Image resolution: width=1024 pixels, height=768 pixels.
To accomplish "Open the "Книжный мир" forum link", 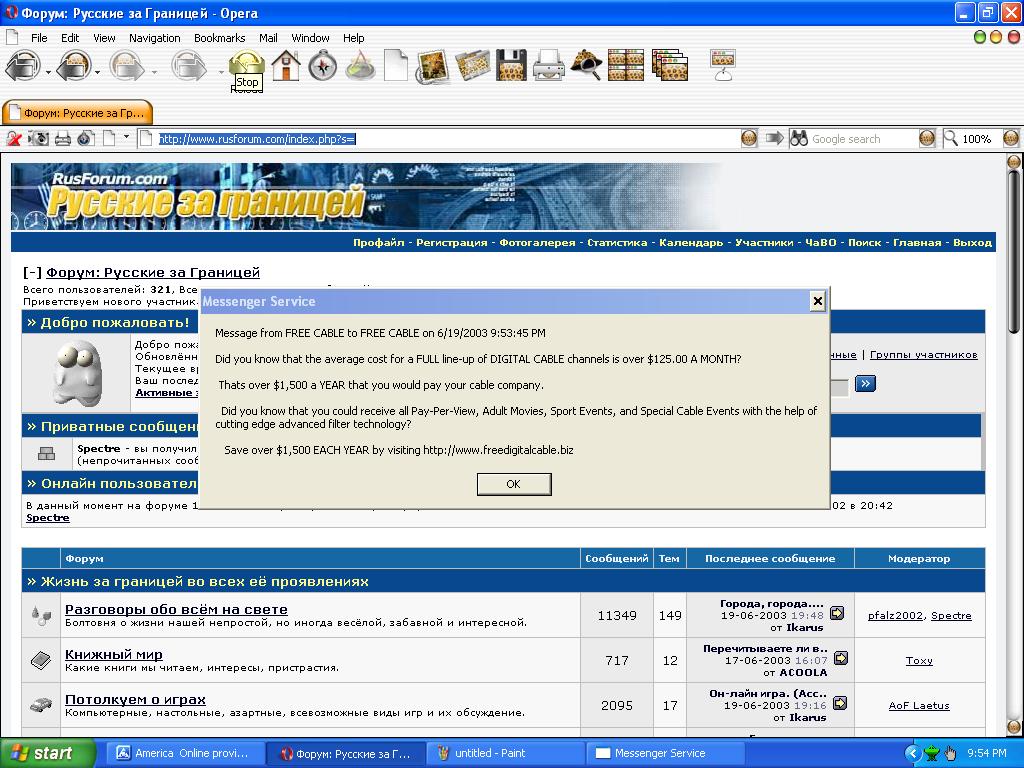I will click(113, 654).
